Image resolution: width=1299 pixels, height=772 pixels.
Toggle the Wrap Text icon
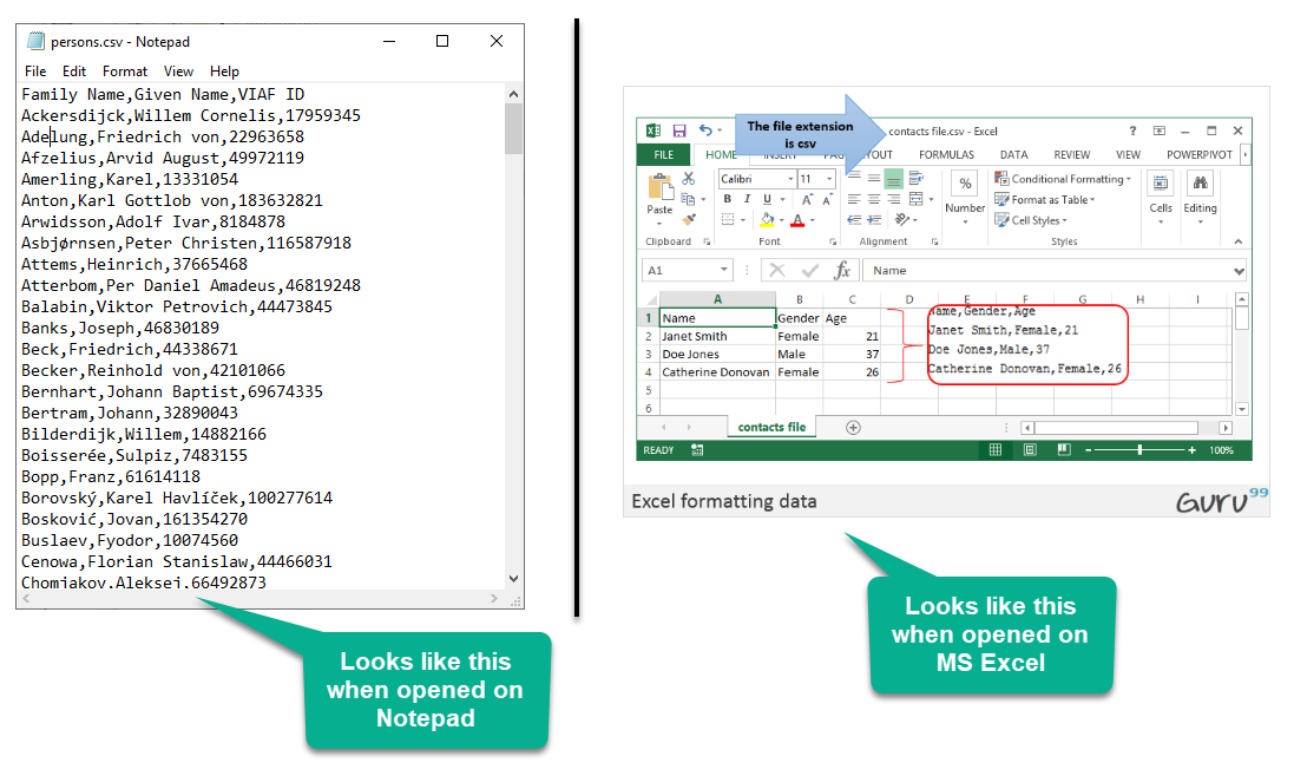[x=916, y=178]
